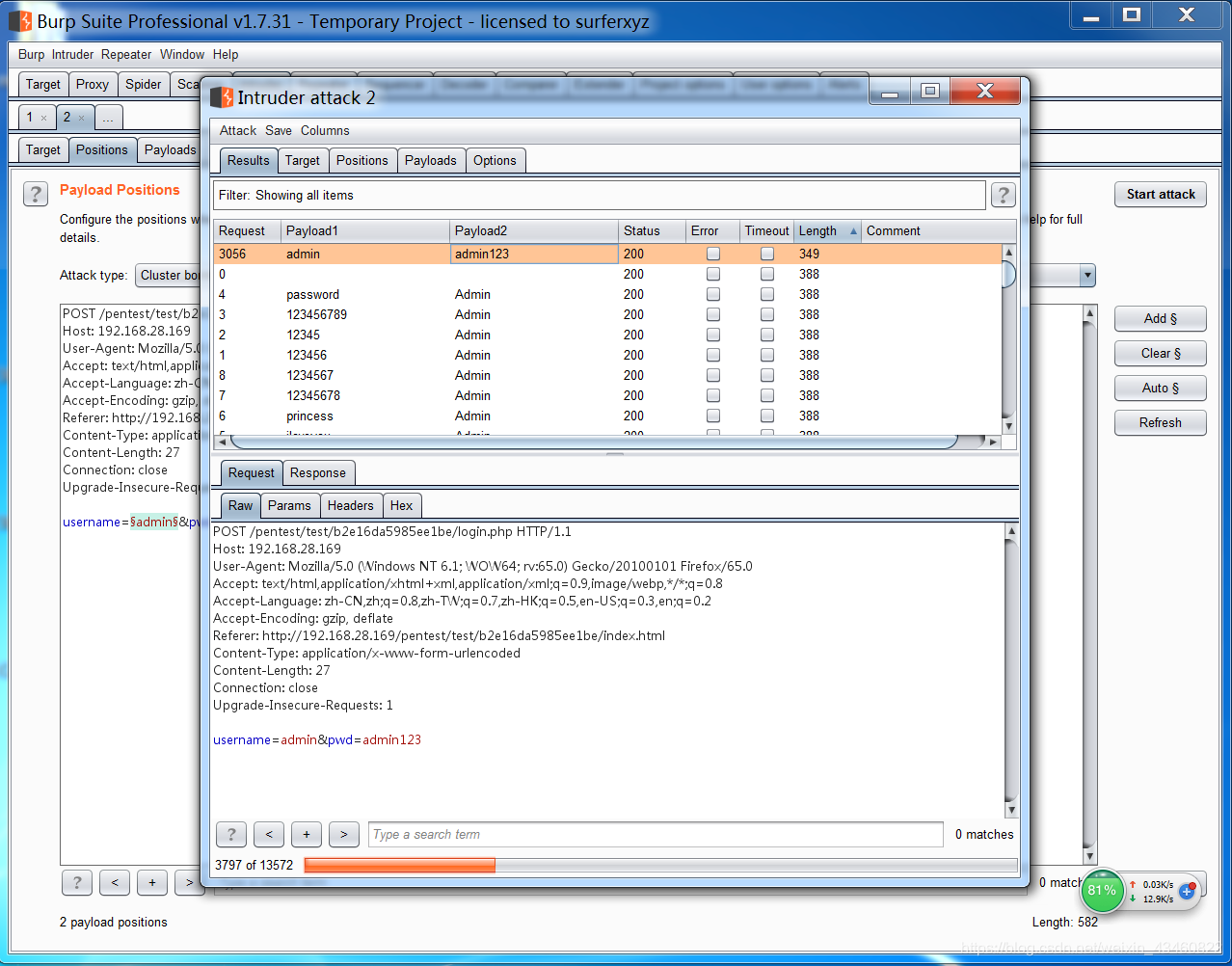Toggle Error checkbox for password row
Viewport: 1232px width, 966px height.
[x=713, y=294]
